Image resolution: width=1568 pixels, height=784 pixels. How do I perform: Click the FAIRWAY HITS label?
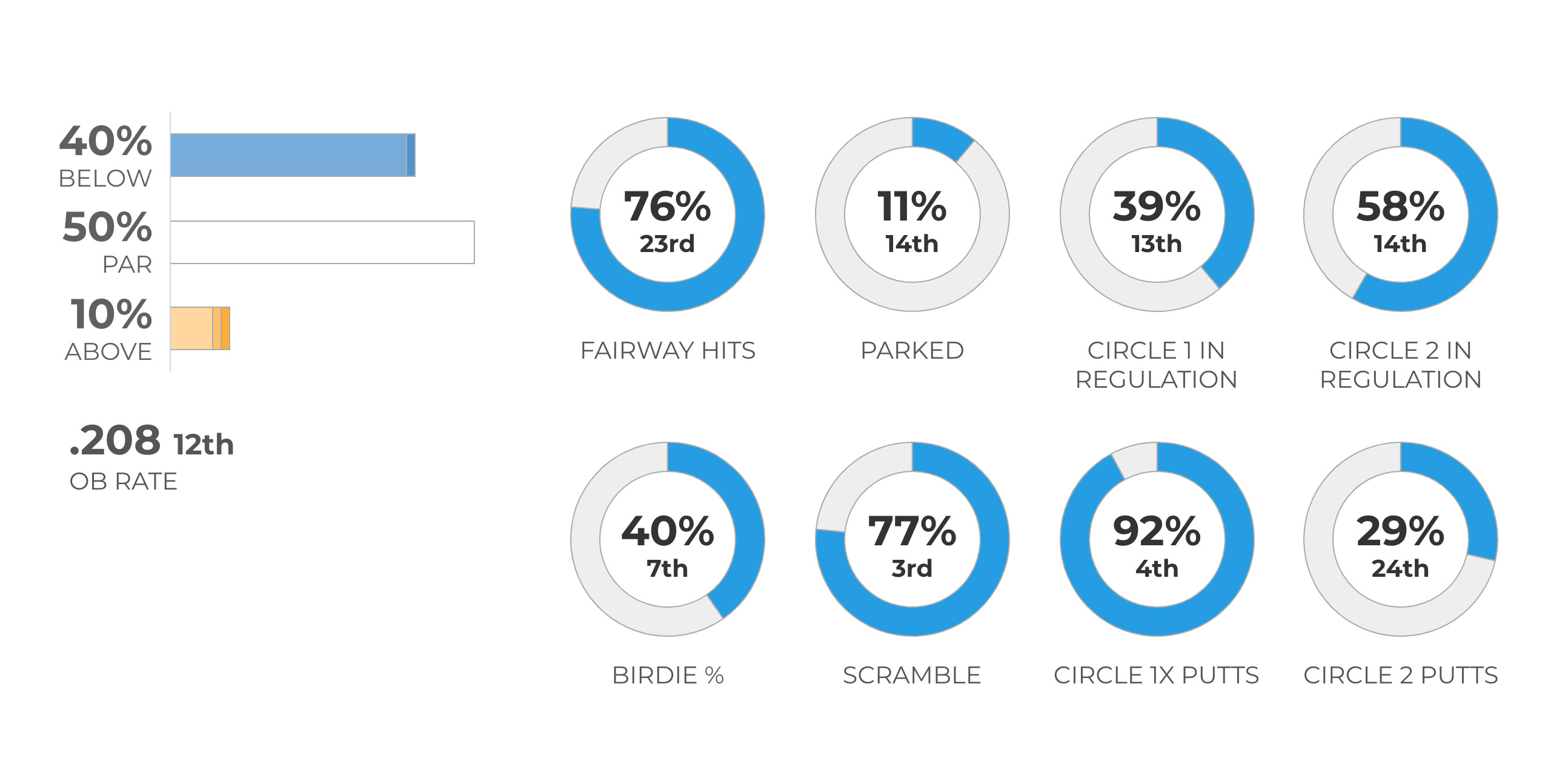pyautogui.click(x=668, y=351)
